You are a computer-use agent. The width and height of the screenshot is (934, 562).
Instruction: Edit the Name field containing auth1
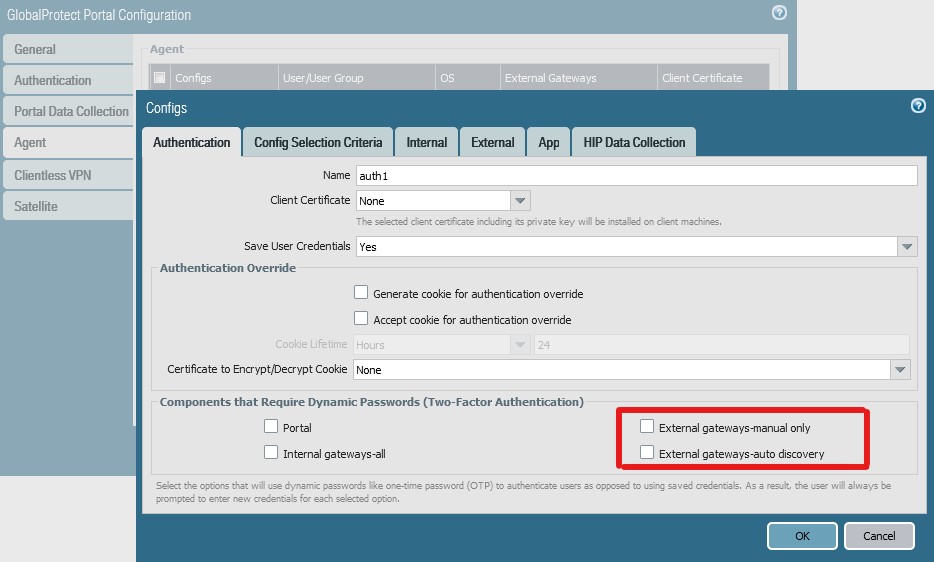pyautogui.click(x=637, y=176)
